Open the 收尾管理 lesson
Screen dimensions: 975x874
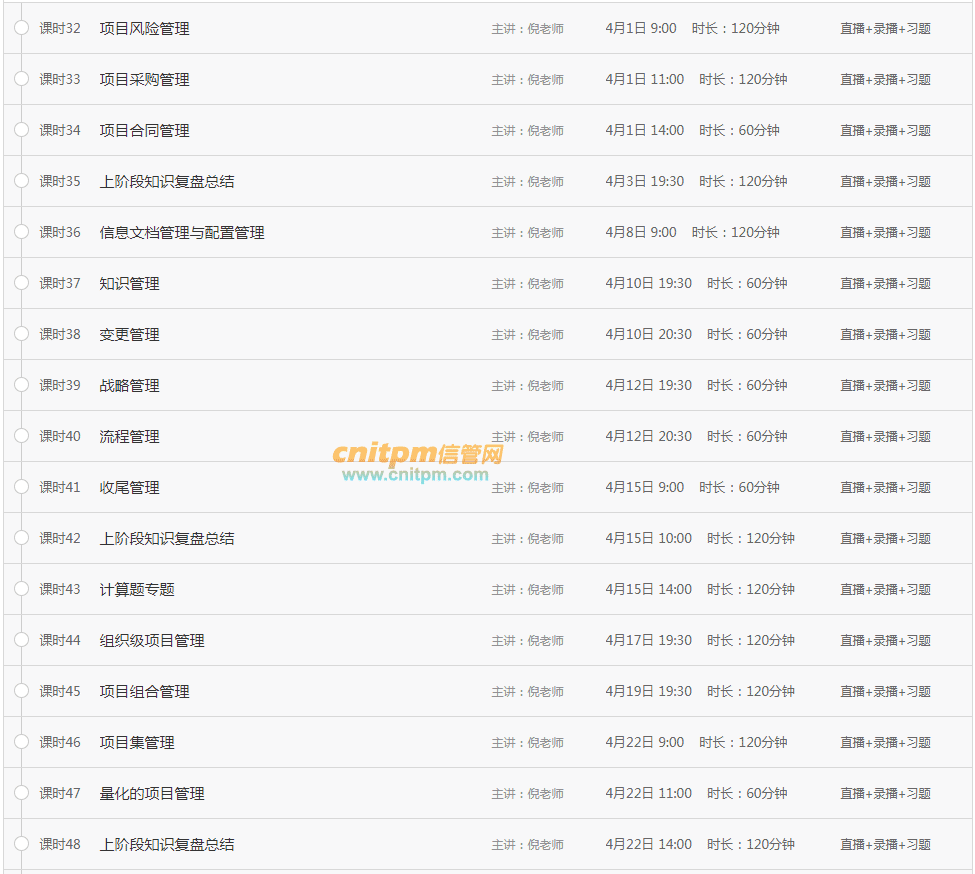click(129, 488)
